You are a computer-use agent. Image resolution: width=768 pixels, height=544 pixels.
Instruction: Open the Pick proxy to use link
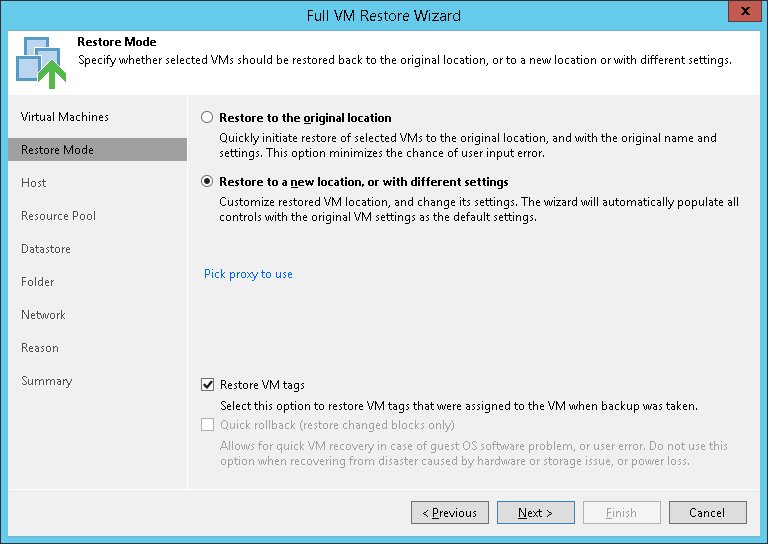248,274
